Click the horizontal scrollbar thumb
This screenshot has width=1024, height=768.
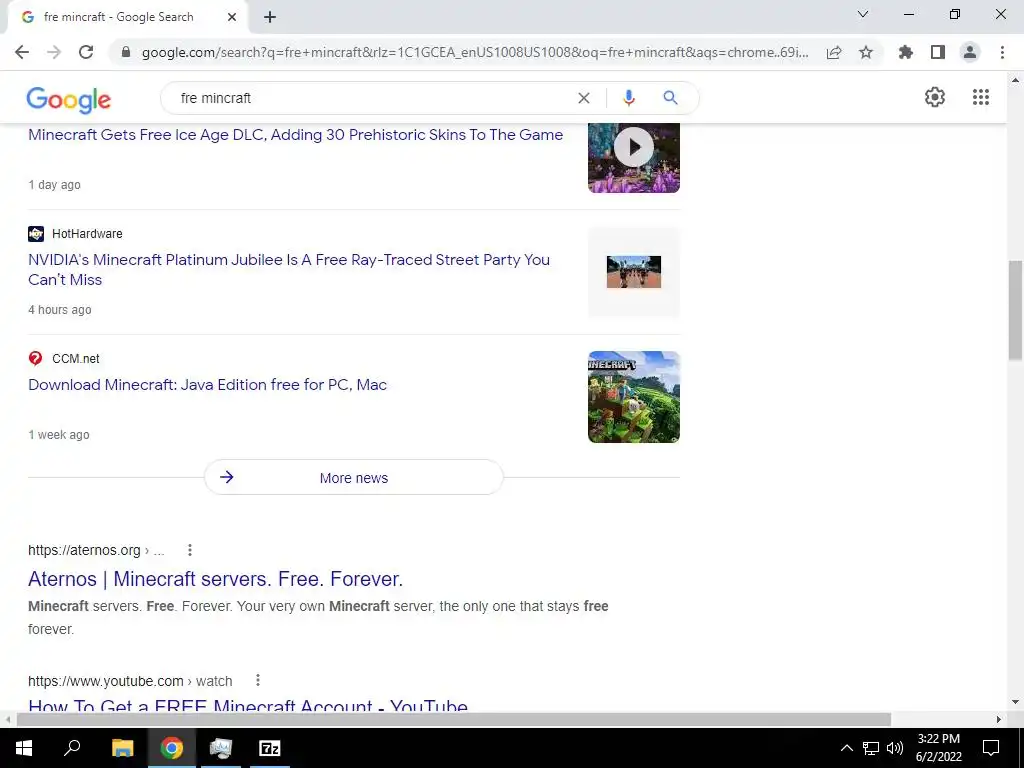(x=453, y=719)
